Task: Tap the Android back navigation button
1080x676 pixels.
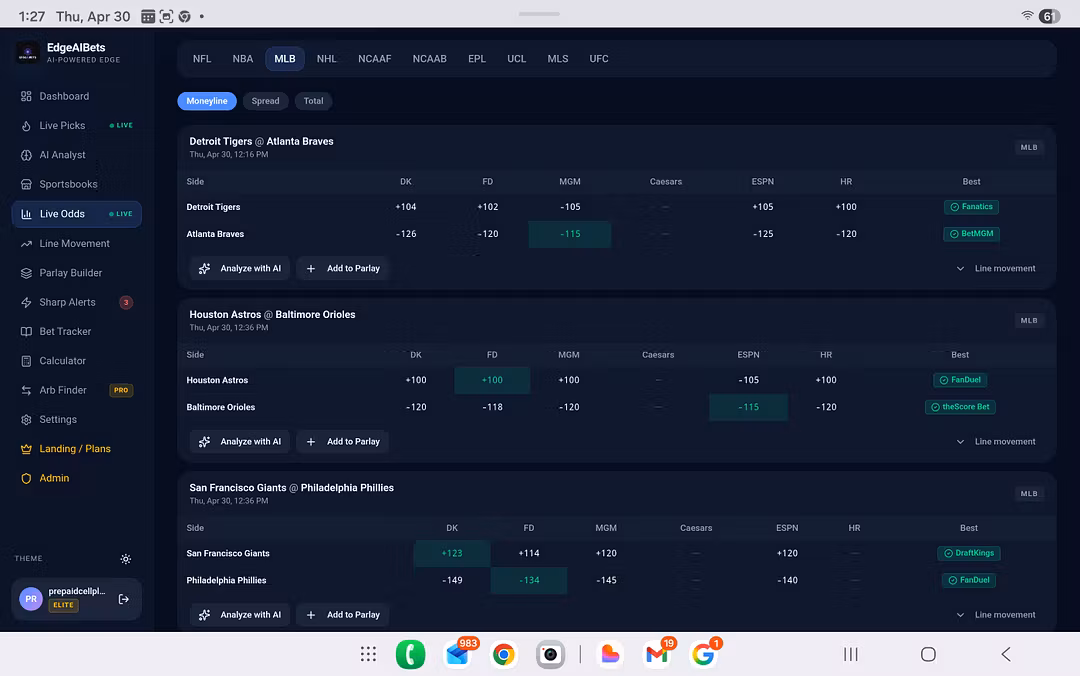Action: pyautogui.click(x=1006, y=654)
